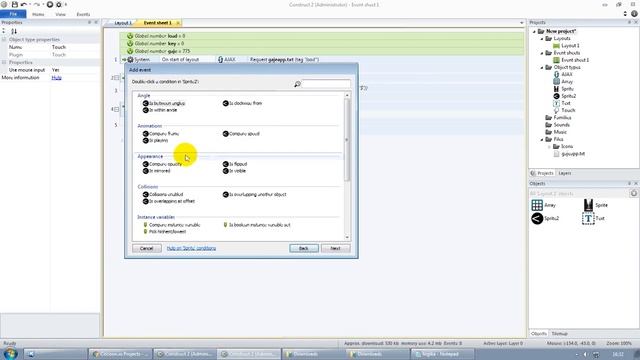Select 'Is between angles' condition

pyautogui.click(x=164, y=103)
